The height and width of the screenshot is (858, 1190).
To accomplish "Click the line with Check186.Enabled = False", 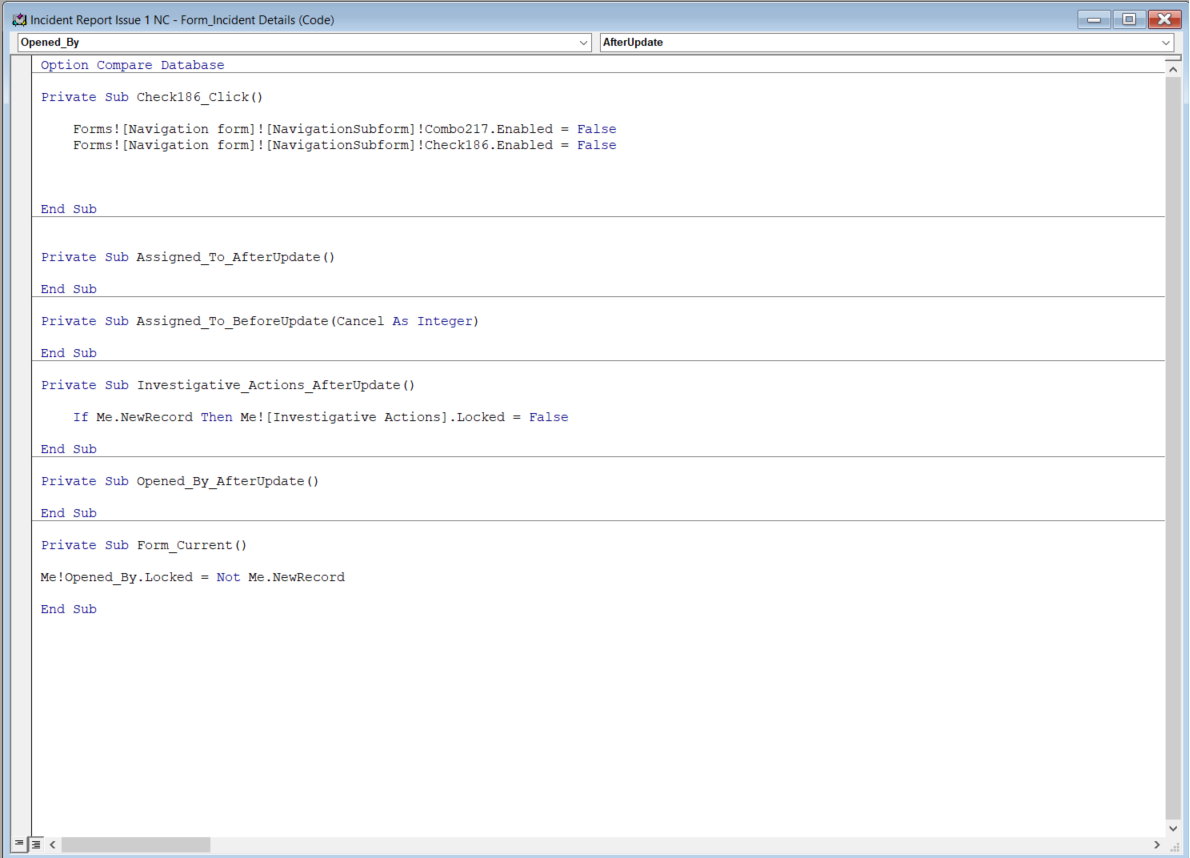I will (345, 145).
